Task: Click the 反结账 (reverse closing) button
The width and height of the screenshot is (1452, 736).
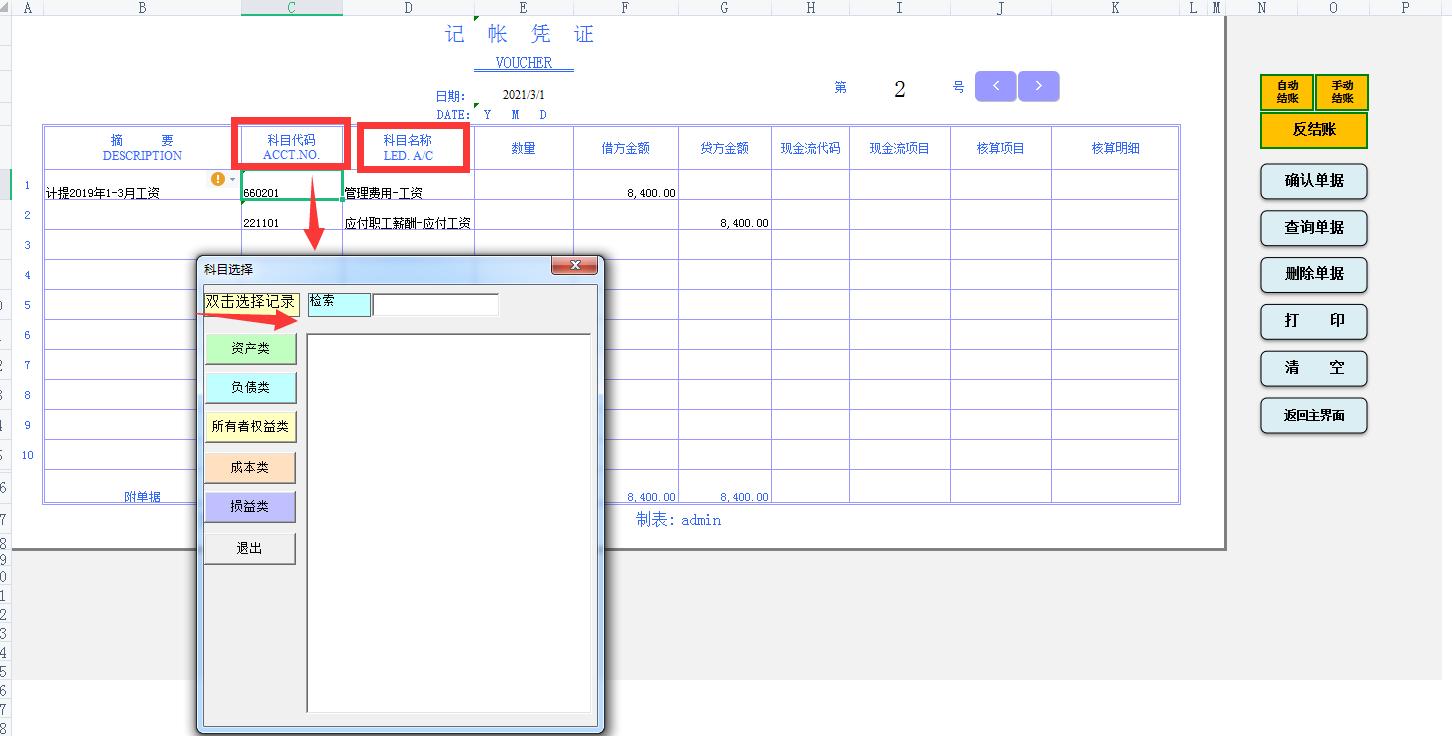Action: [1313, 131]
